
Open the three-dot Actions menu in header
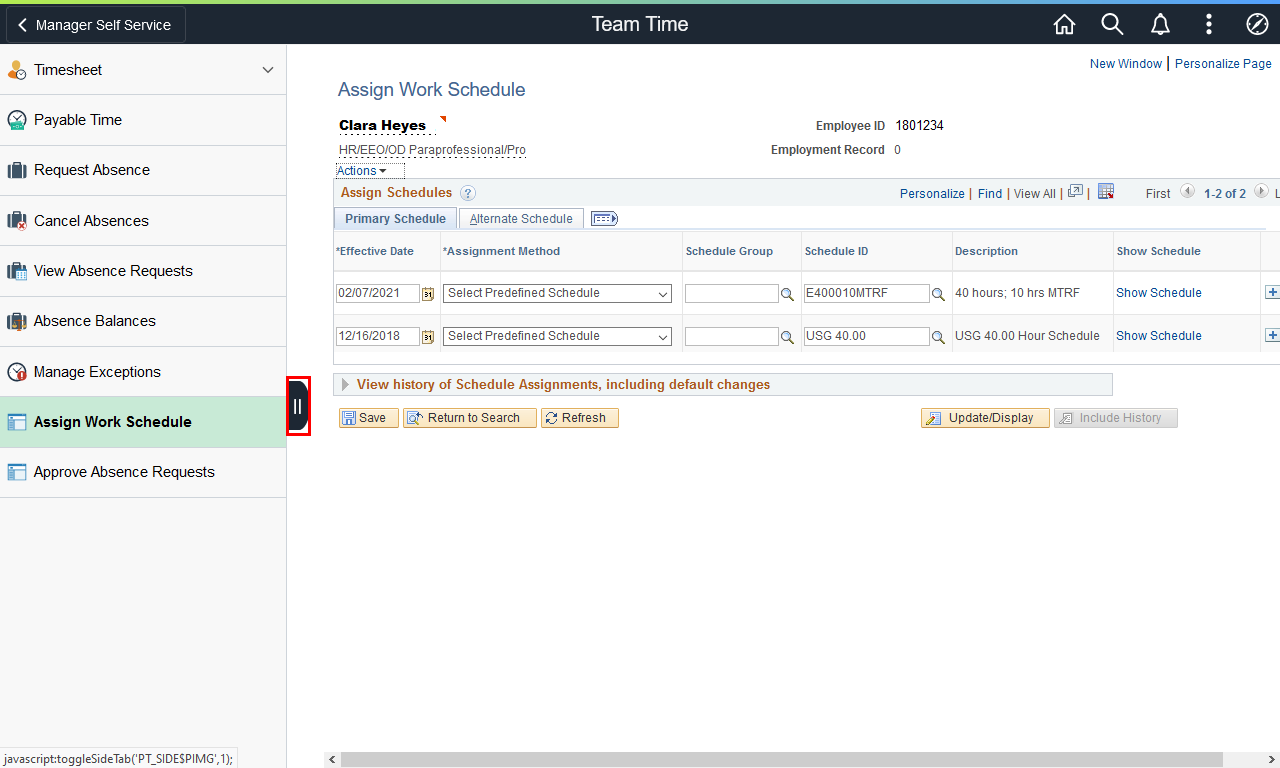point(1209,24)
